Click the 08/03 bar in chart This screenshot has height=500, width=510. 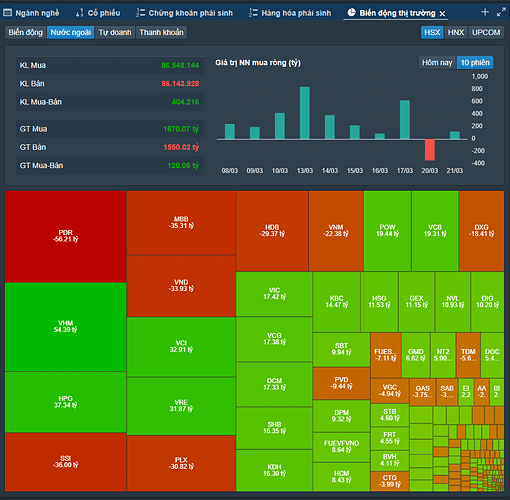pos(230,132)
